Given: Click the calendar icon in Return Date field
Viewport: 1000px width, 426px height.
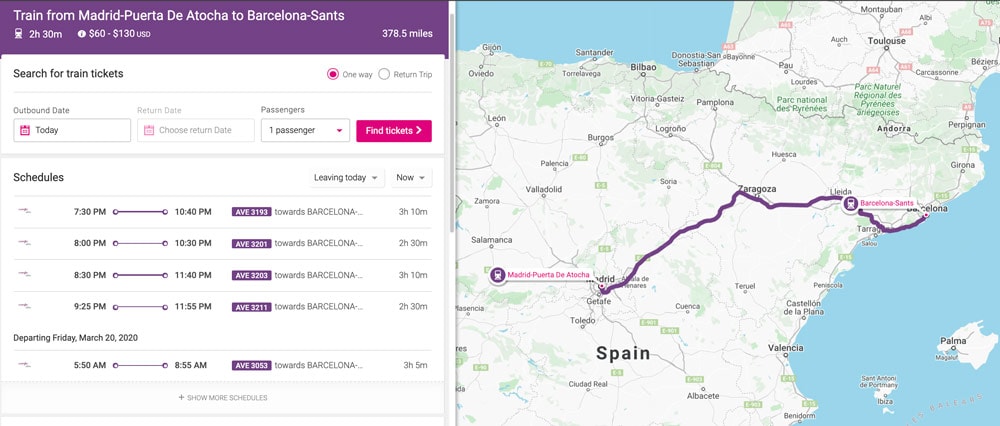Looking at the screenshot, I should tap(149, 130).
